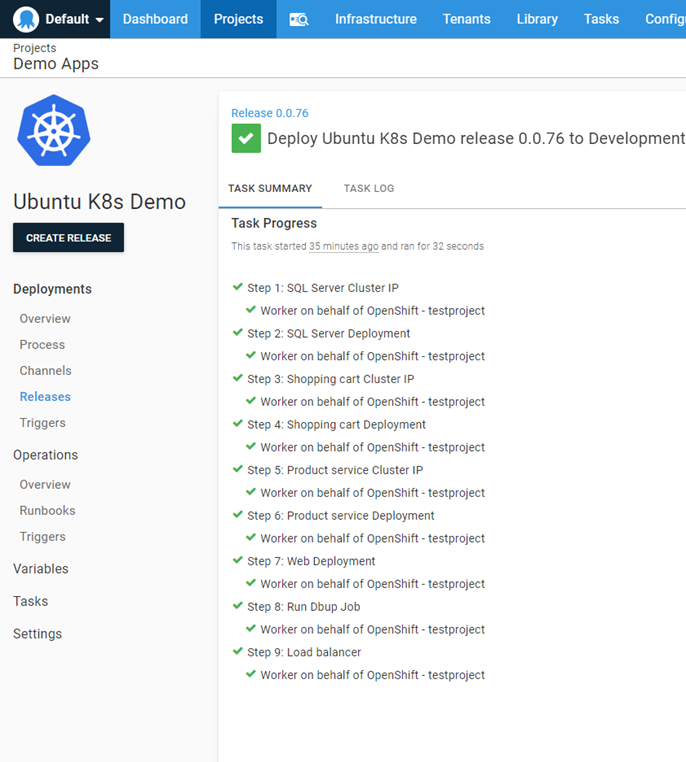Open the Infrastructure menu
Viewport: 686px width, 762px height.
pyautogui.click(x=375, y=19)
